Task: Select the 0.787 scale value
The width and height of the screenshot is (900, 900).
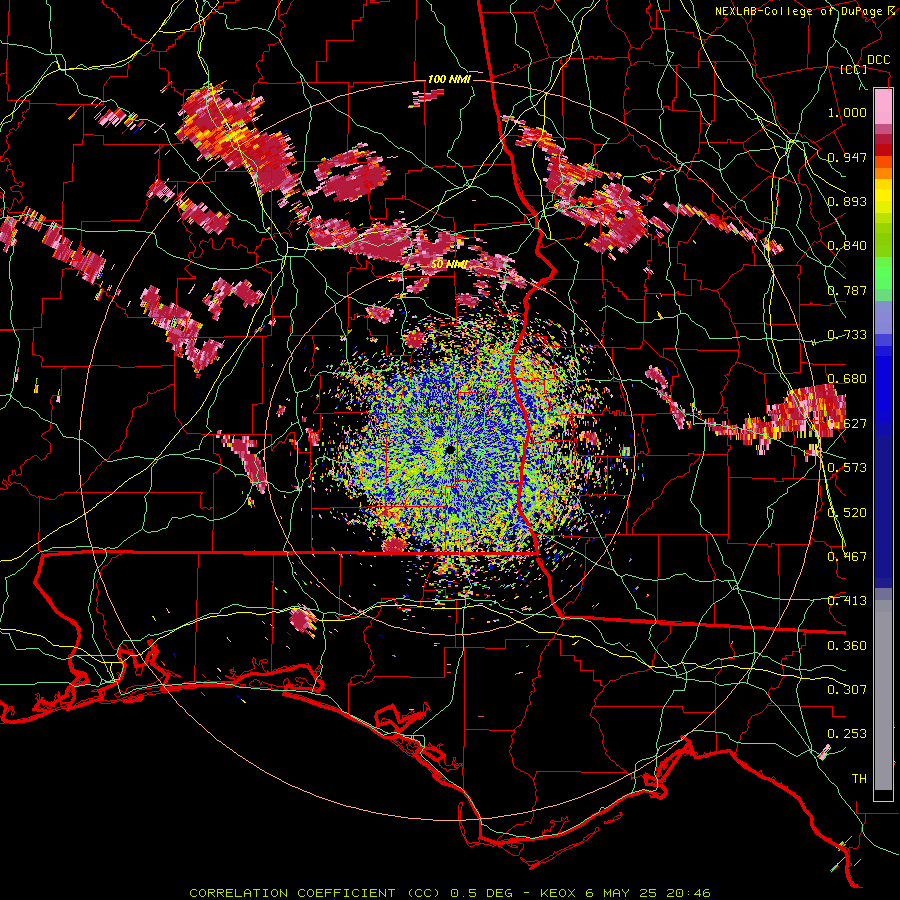Action: point(847,290)
